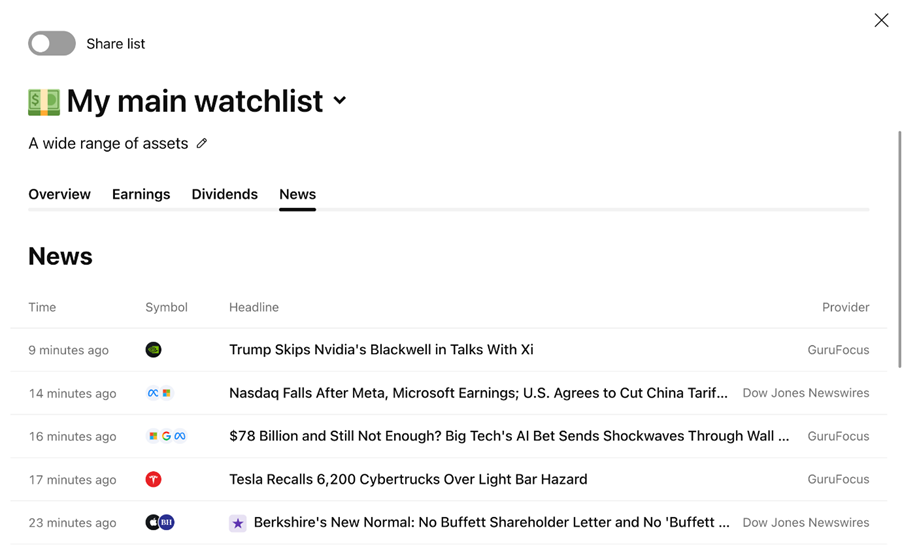Open the My main watchlist dropdown chevron
Image resolution: width=902 pixels, height=551 pixels.
pyautogui.click(x=340, y=100)
